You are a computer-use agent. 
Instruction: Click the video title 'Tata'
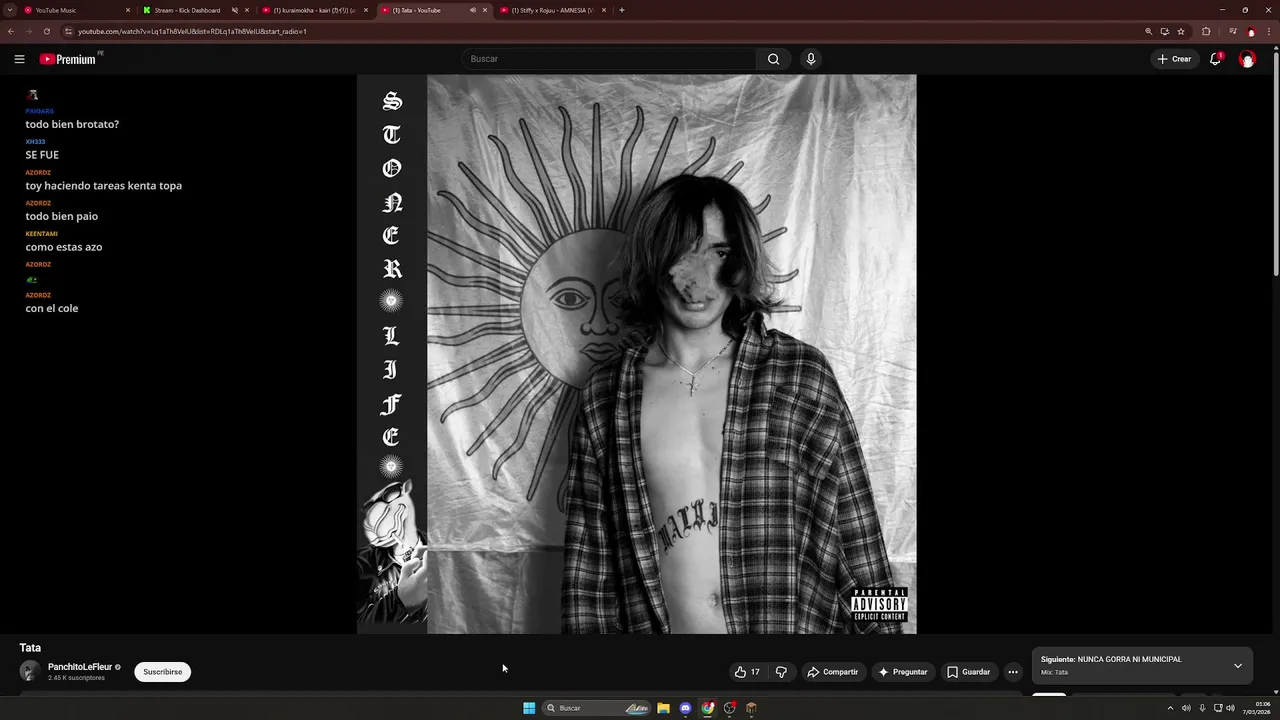(x=30, y=648)
